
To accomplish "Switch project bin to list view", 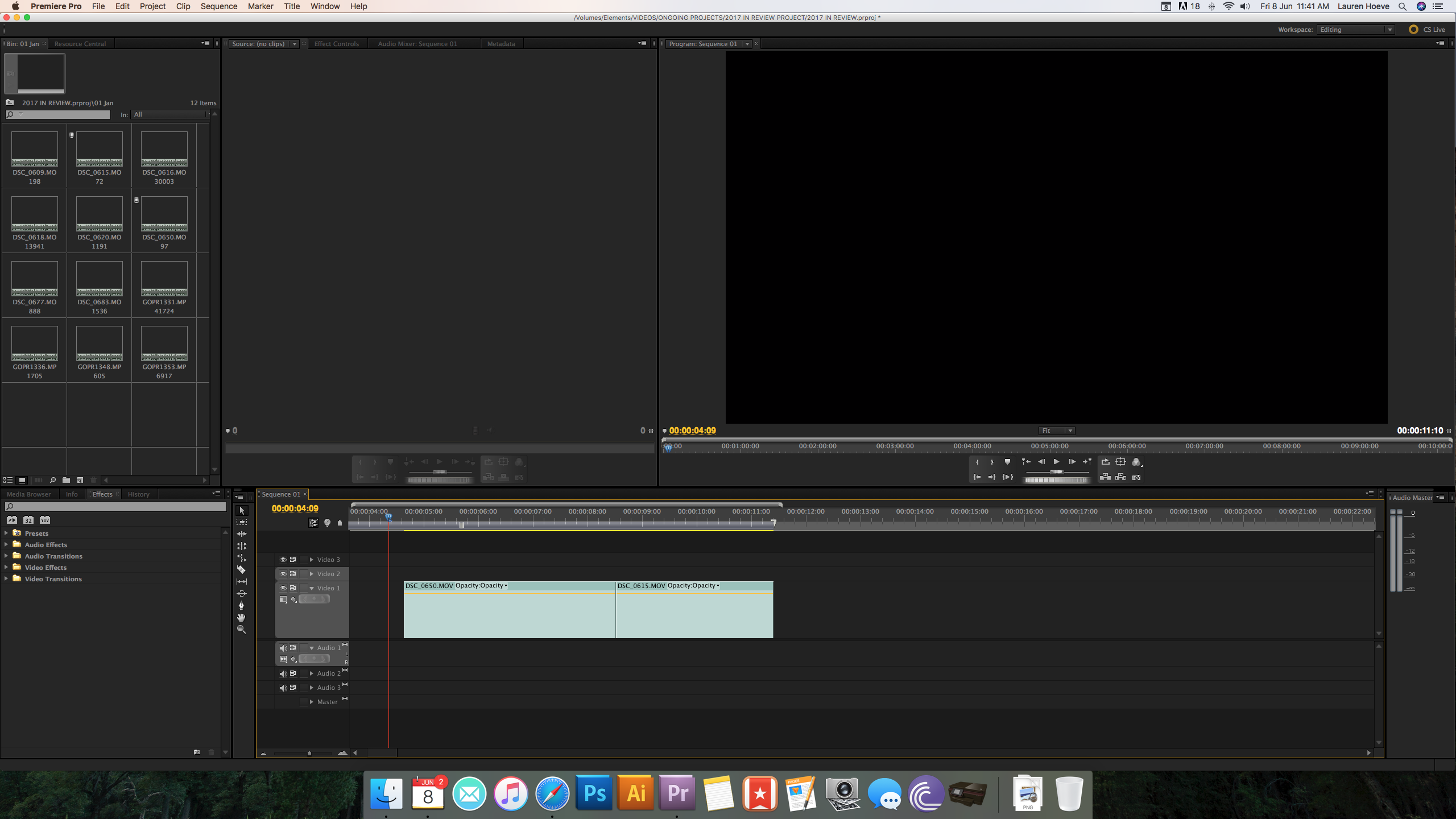I will click(8, 480).
